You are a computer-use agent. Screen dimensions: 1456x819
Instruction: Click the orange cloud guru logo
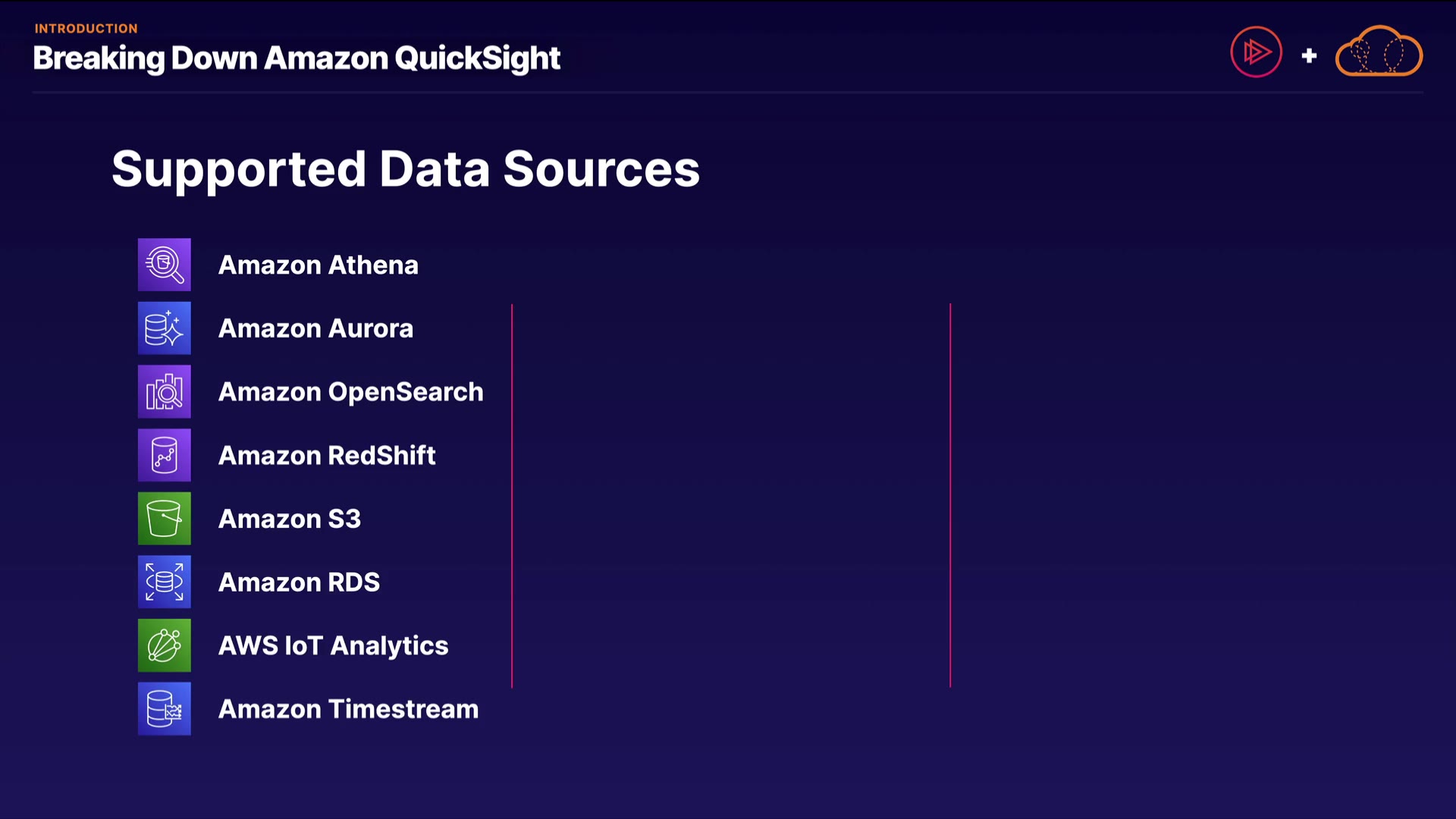1379,52
